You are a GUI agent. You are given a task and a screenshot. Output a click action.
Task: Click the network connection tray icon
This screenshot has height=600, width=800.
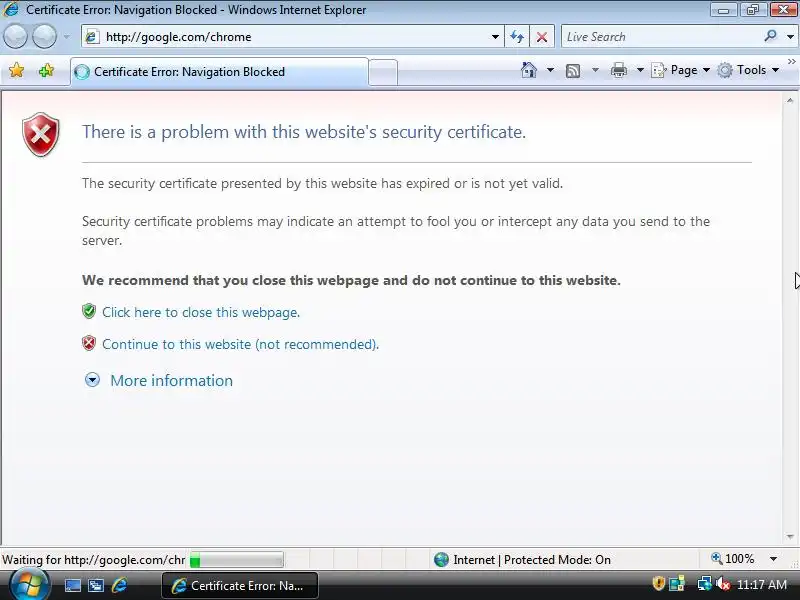(x=705, y=584)
